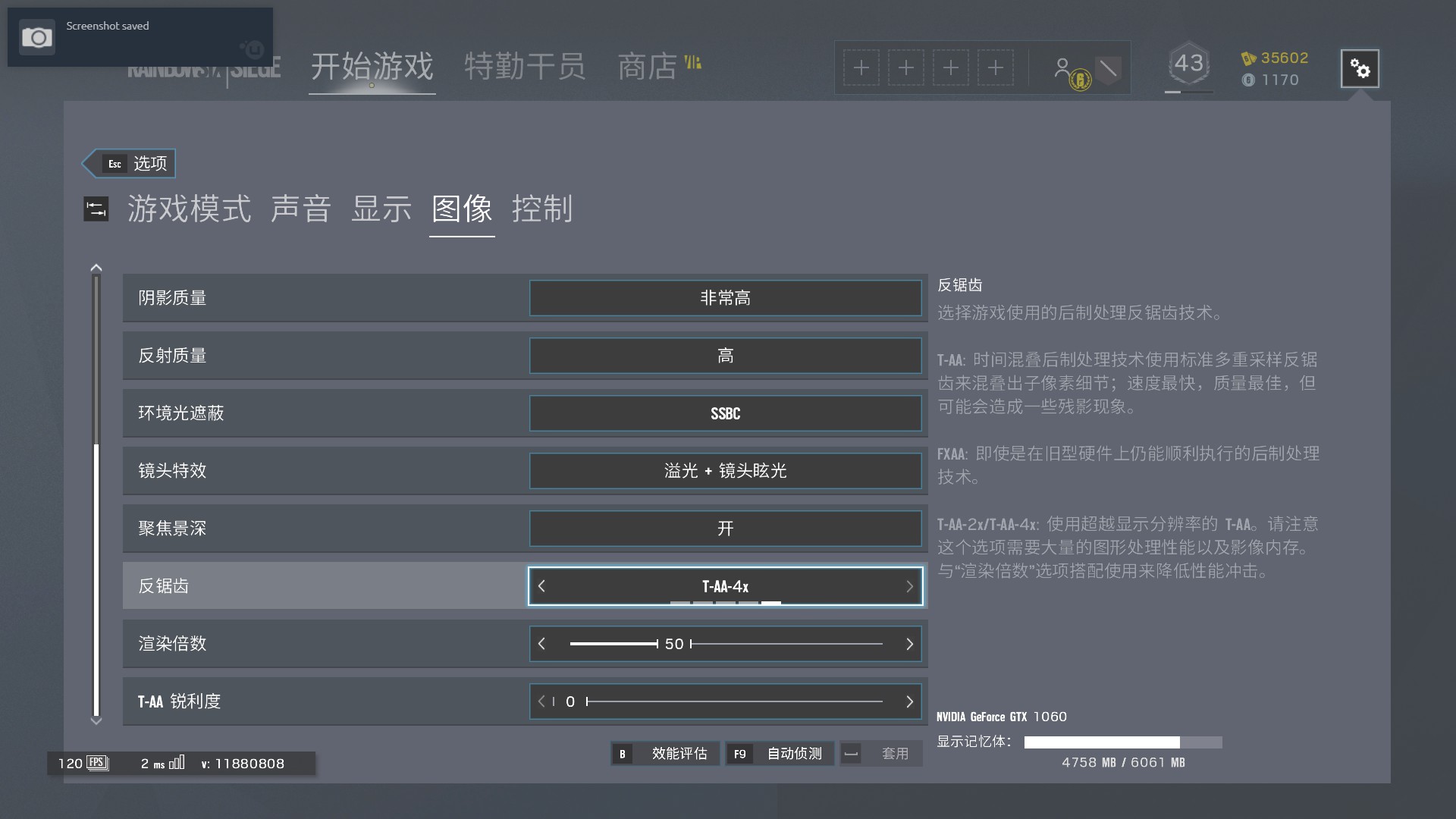
Task: Toggle the 聚焦景深 setting currently 开
Action: [x=725, y=529]
